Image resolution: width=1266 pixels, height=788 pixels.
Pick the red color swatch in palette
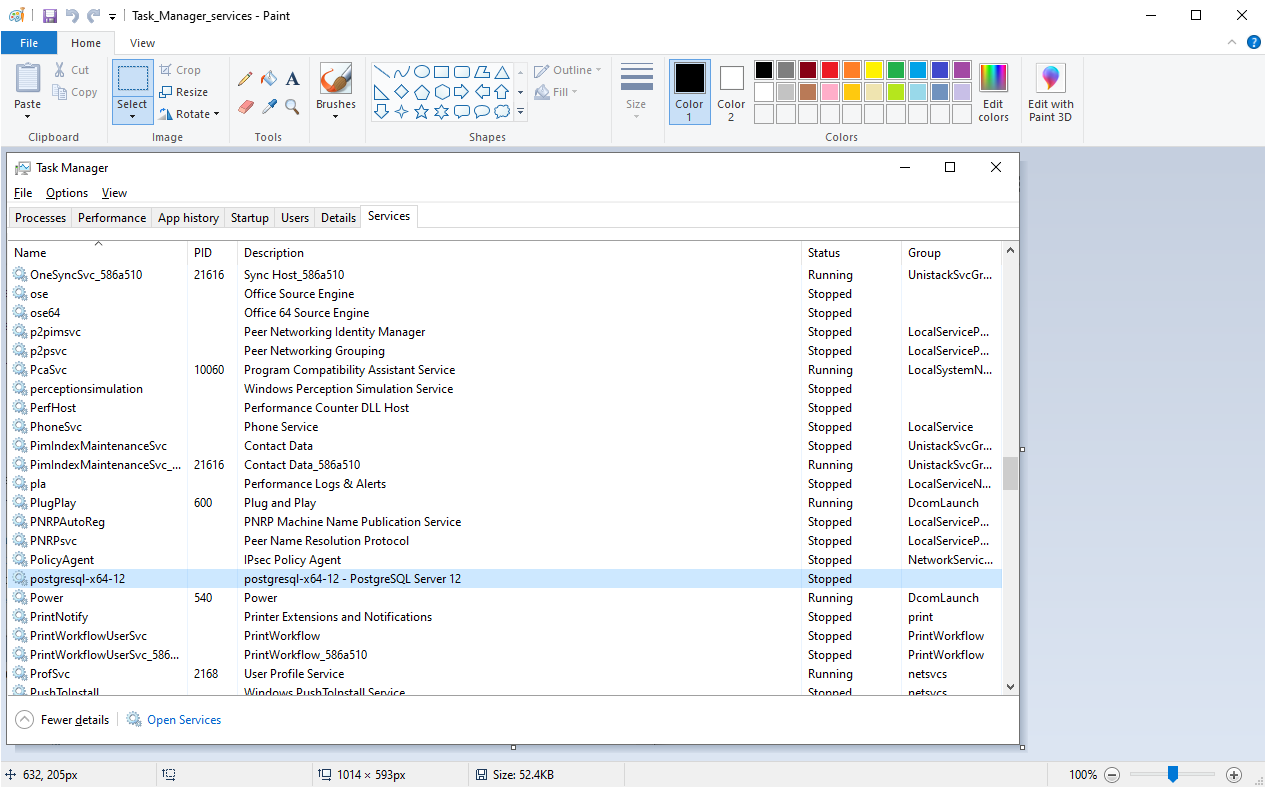coord(829,70)
